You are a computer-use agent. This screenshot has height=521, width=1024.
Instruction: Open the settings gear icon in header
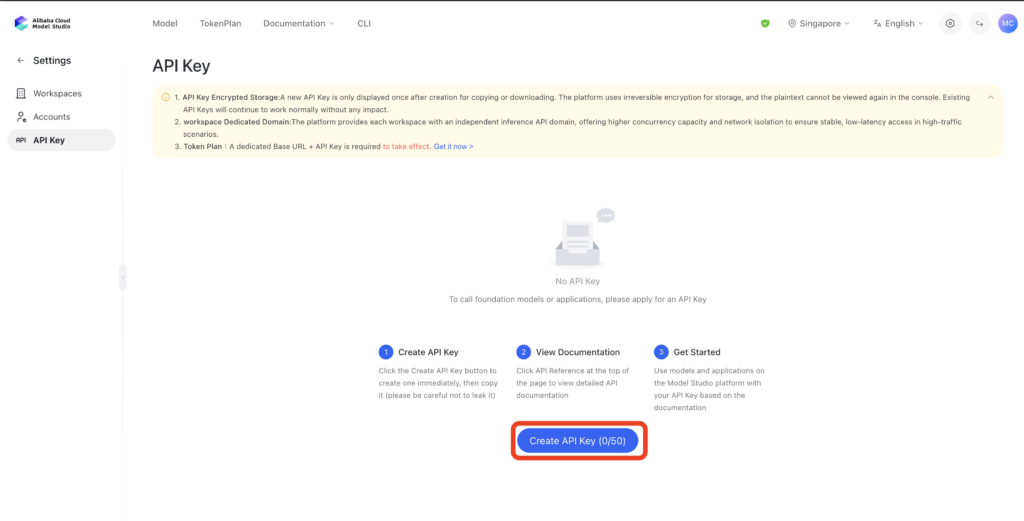950,24
